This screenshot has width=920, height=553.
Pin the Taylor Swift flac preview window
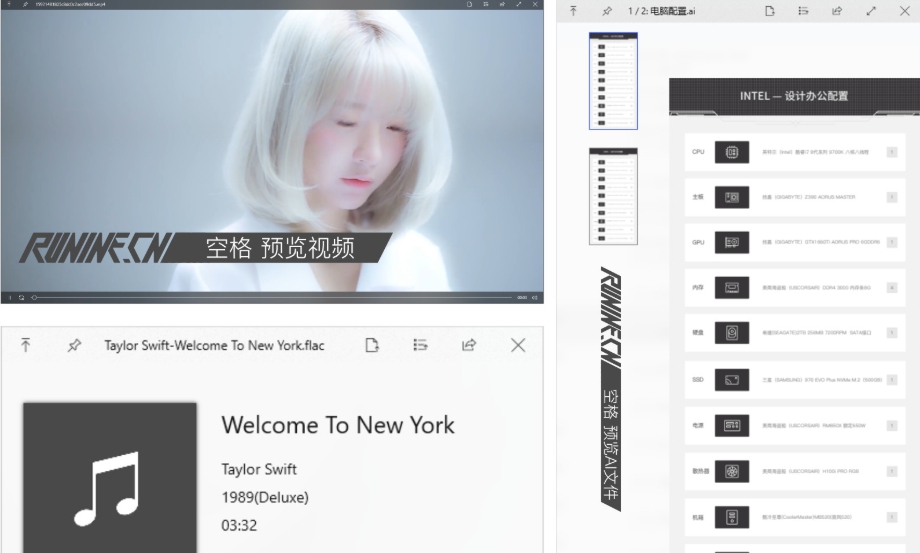tap(73, 345)
